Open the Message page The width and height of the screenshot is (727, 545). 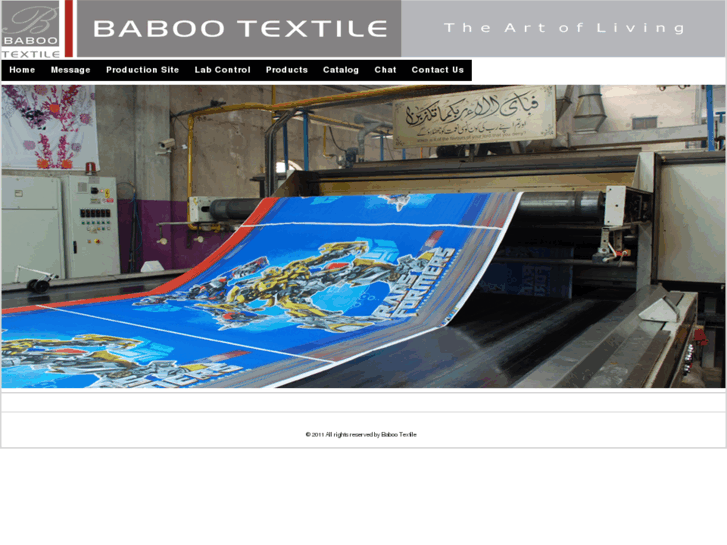70,70
